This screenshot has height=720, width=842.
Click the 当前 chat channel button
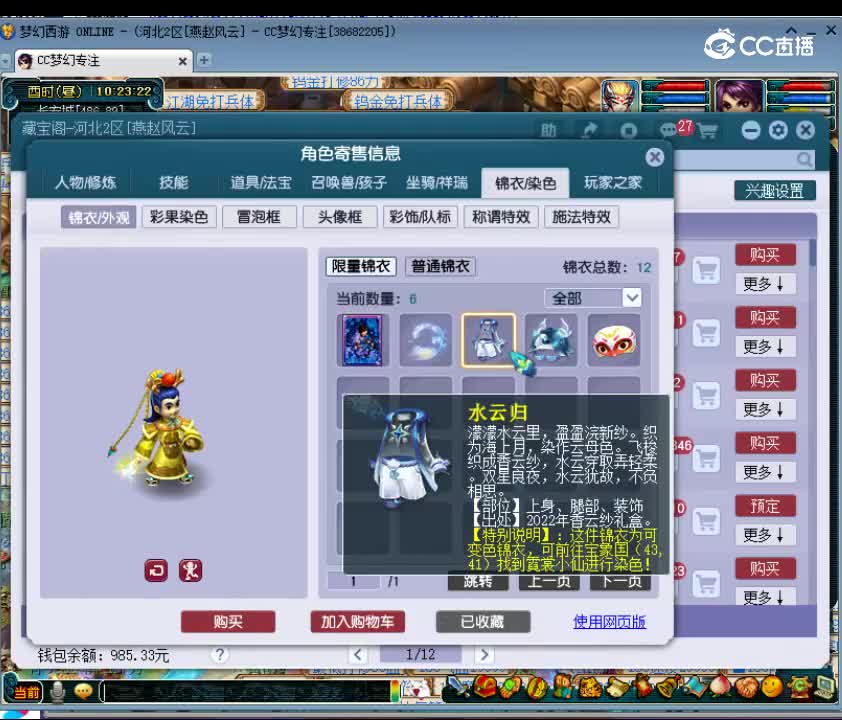tap(25, 692)
